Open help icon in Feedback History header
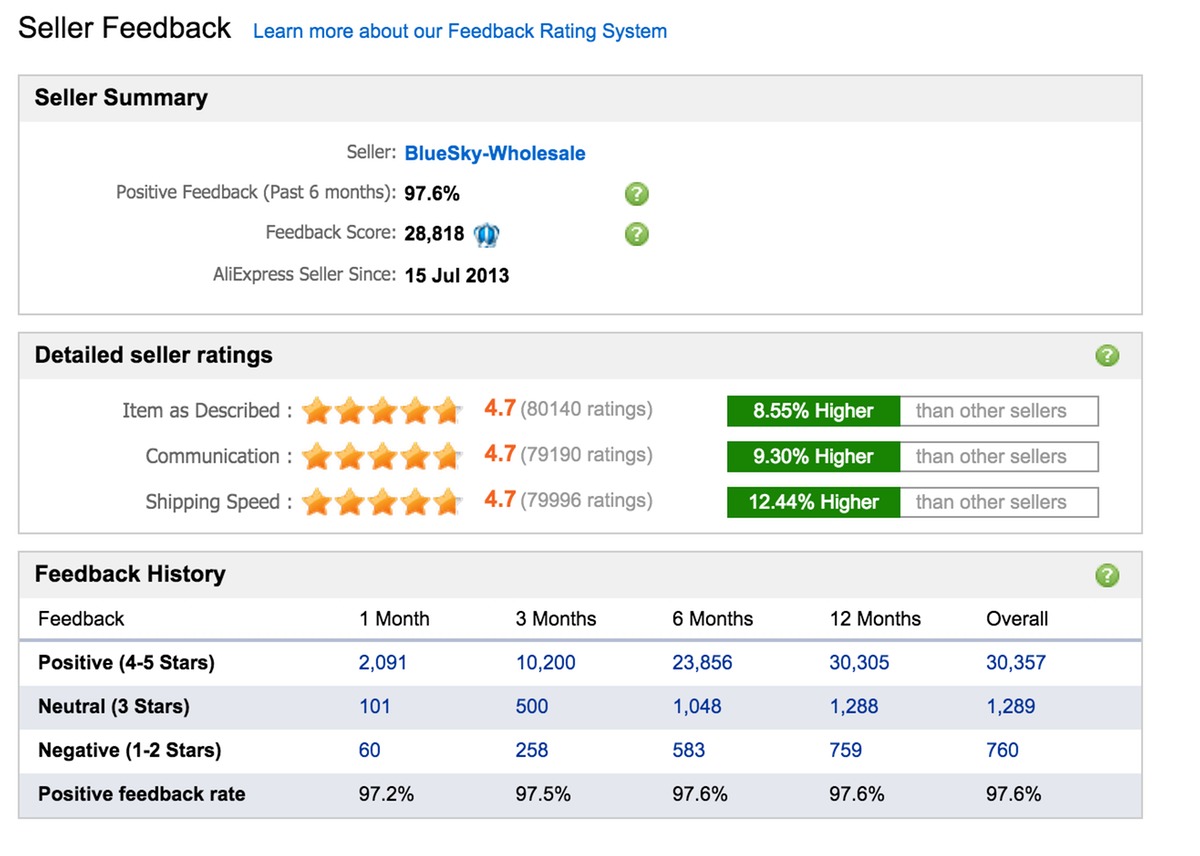1200x856 pixels. pyautogui.click(x=1107, y=575)
